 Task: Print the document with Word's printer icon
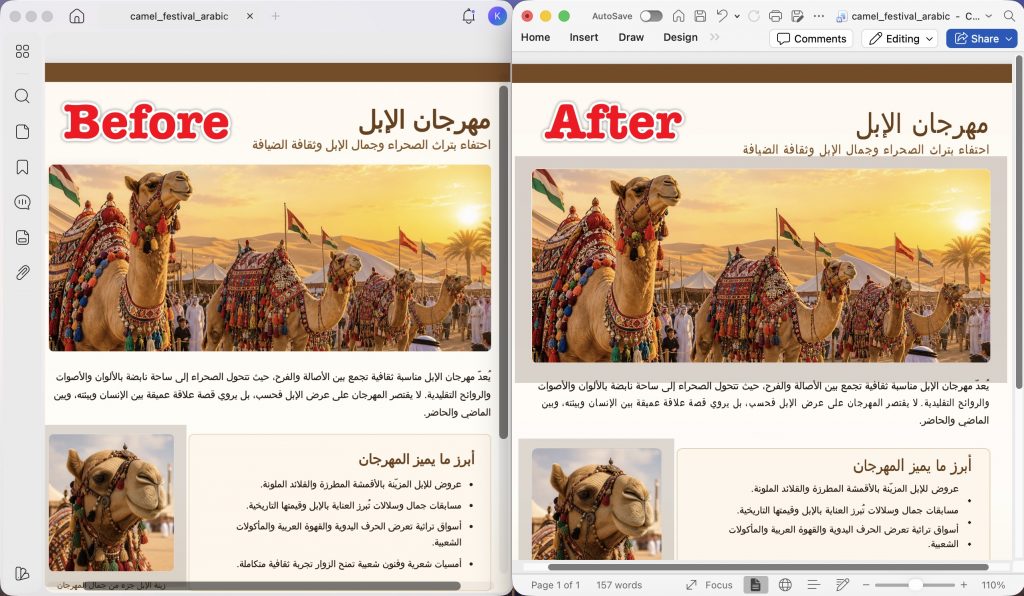point(775,16)
